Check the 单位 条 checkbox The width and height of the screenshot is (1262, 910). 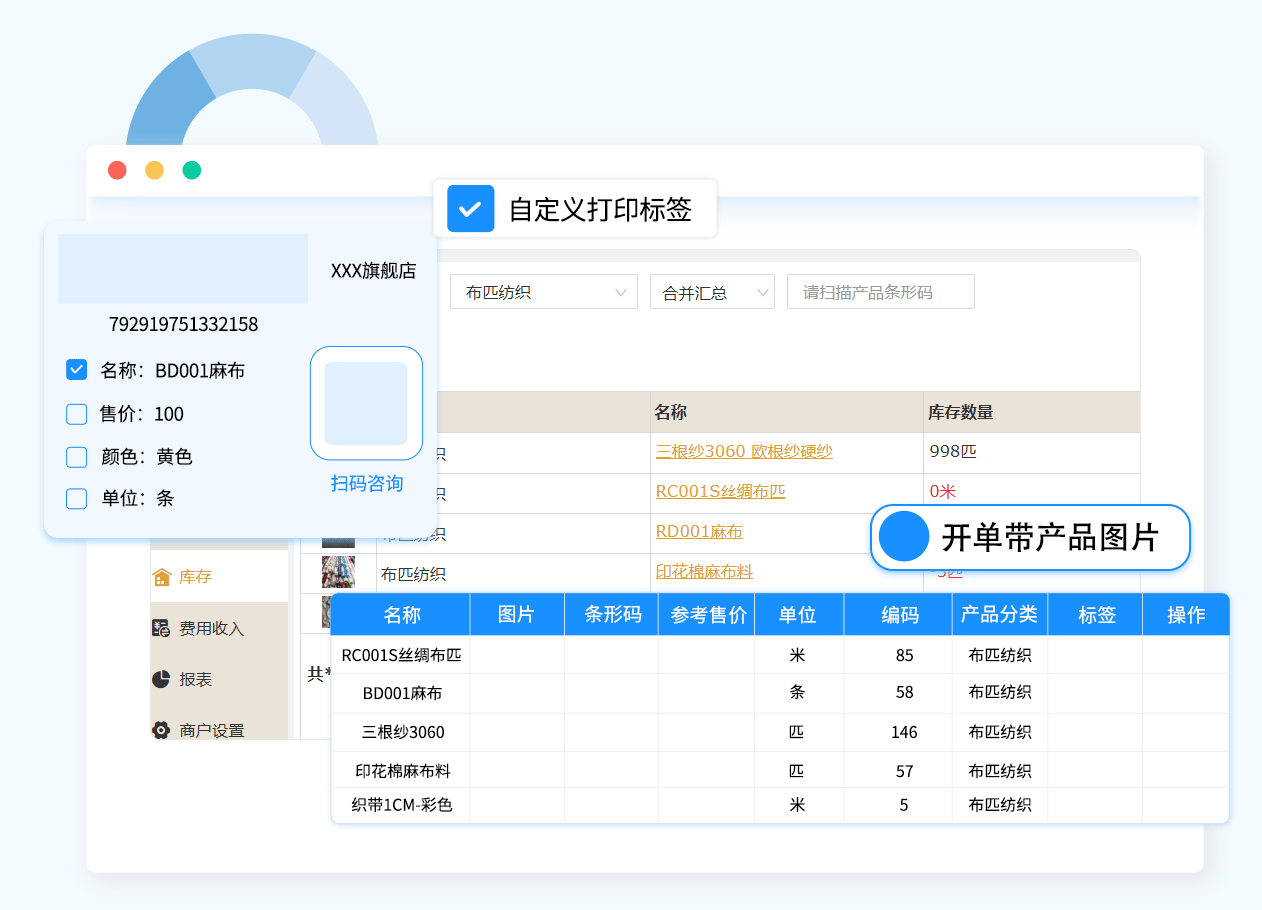point(77,498)
